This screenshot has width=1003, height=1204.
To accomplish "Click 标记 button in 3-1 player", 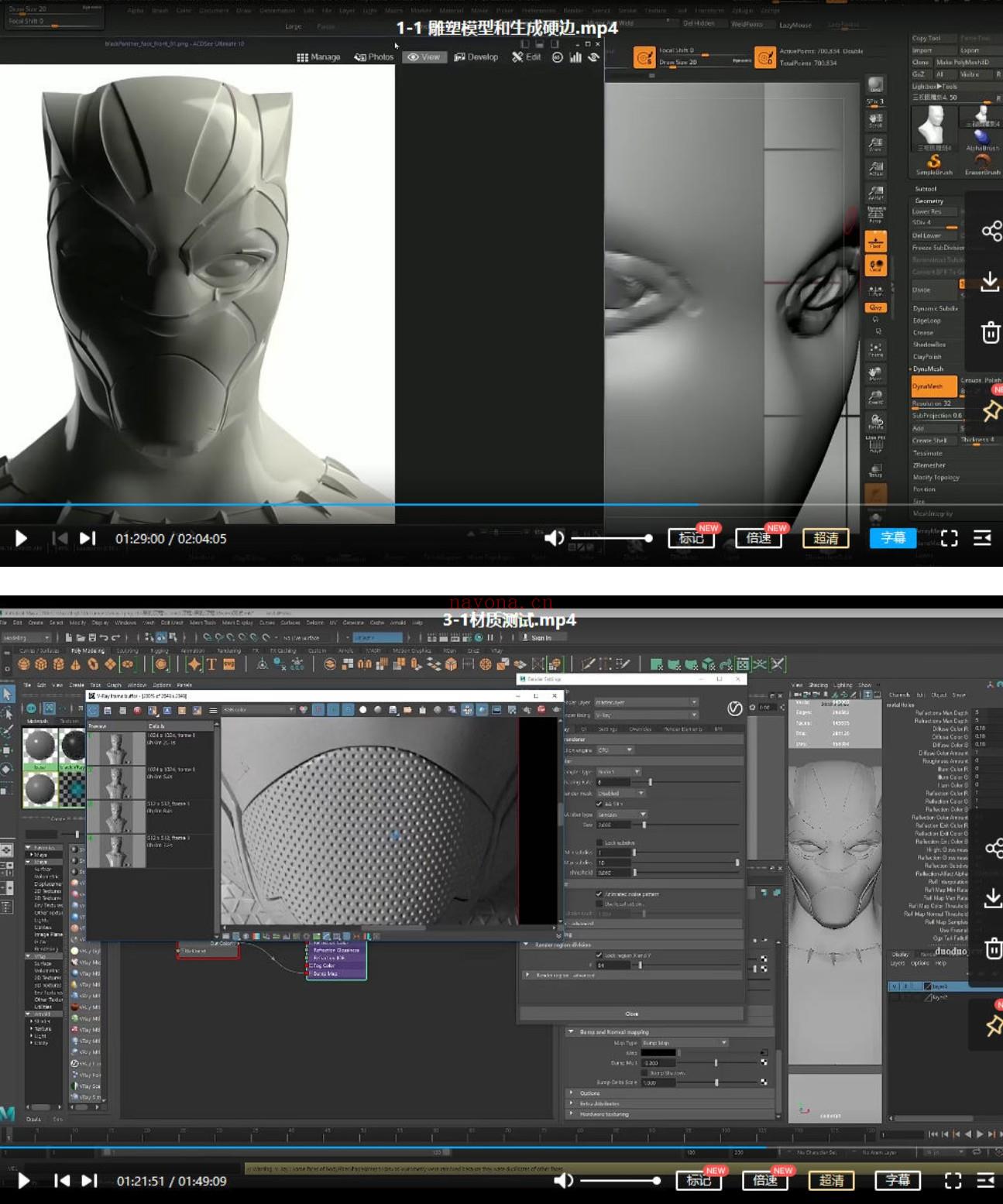I will (699, 1180).
